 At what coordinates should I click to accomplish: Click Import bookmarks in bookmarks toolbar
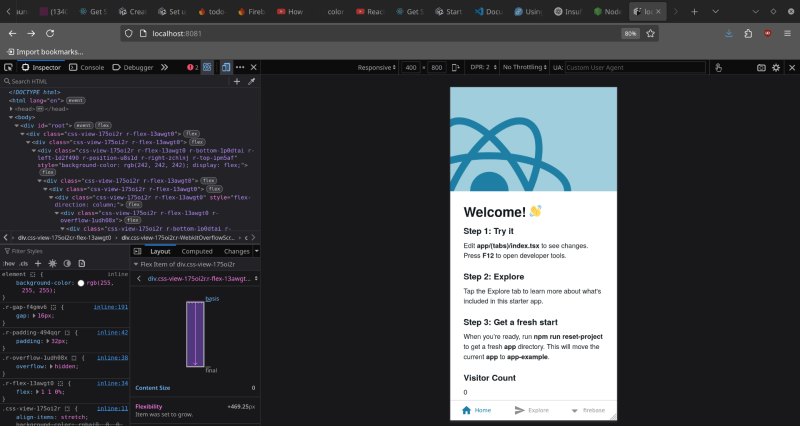44,52
